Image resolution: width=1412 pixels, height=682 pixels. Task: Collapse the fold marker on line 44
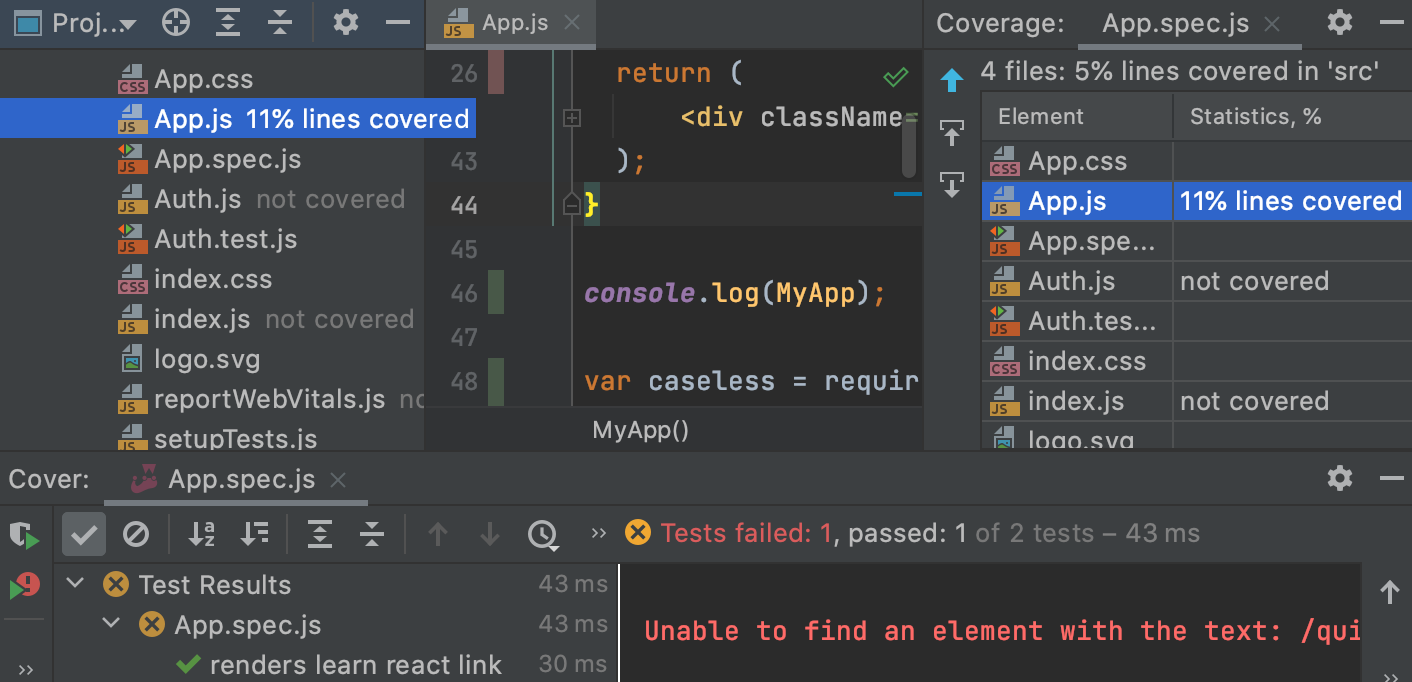click(x=571, y=205)
